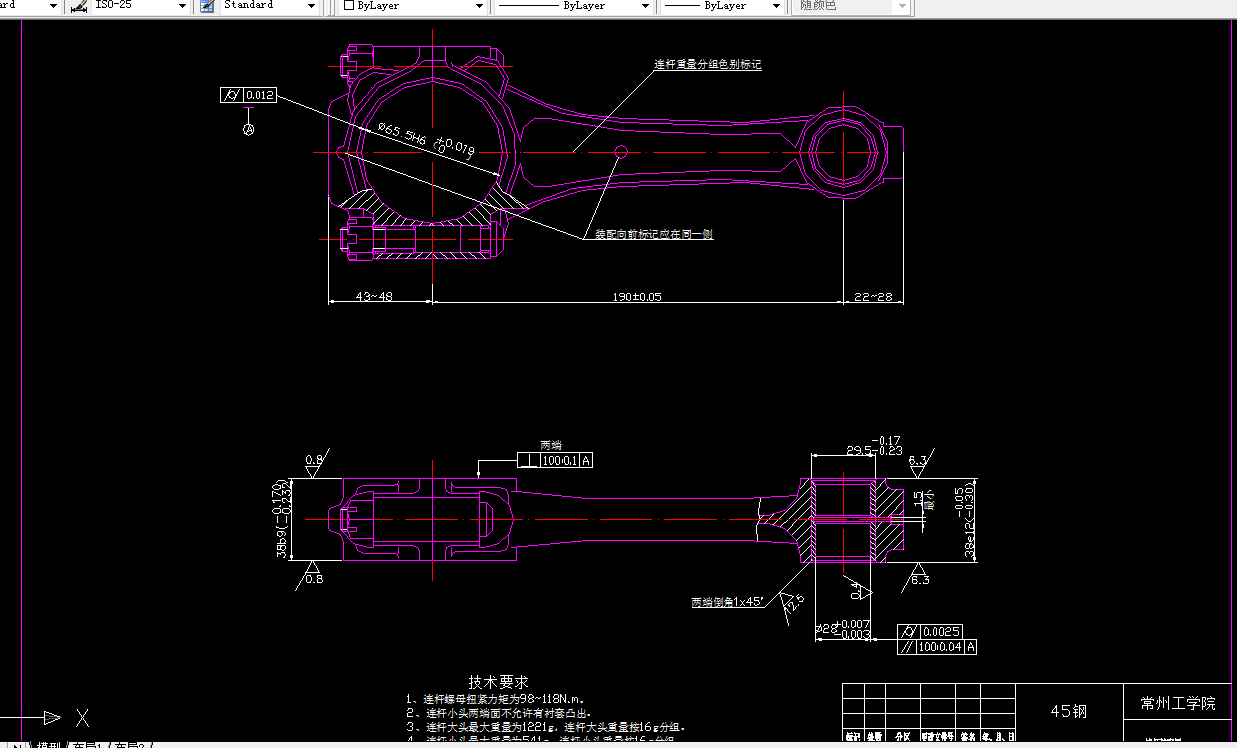Image resolution: width=1237 pixels, height=748 pixels.
Task: Open the ISO-25 dimension style dropdown
Action: (x=181, y=6)
